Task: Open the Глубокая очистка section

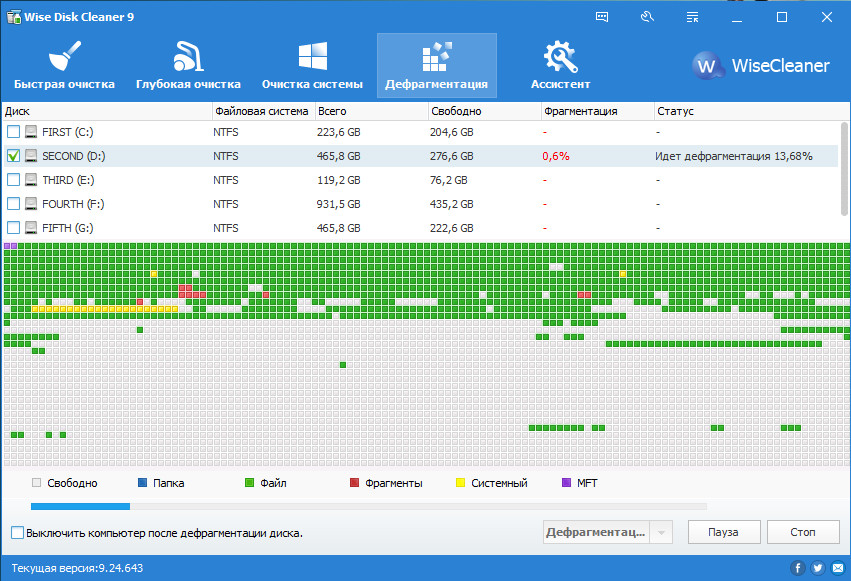Action: (x=188, y=65)
